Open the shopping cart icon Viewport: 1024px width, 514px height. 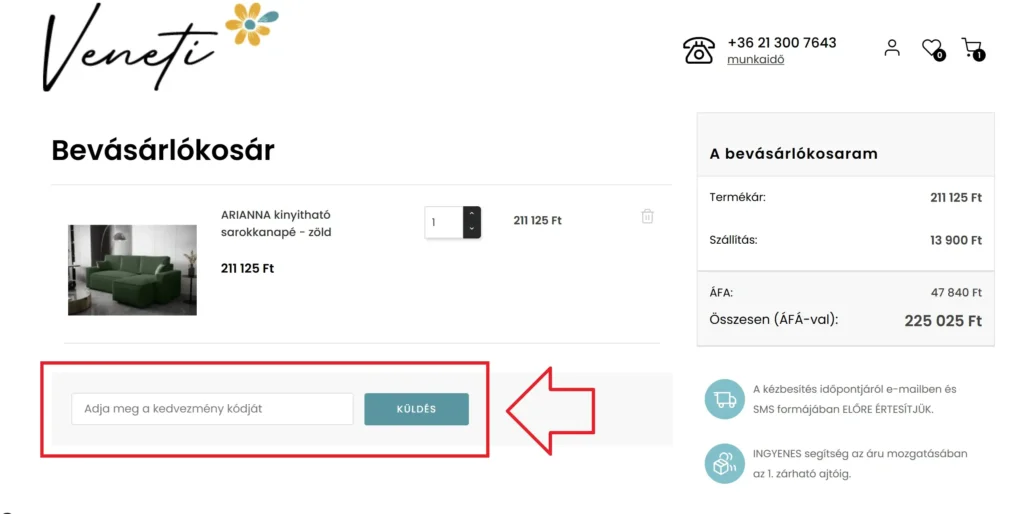(970, 47)
